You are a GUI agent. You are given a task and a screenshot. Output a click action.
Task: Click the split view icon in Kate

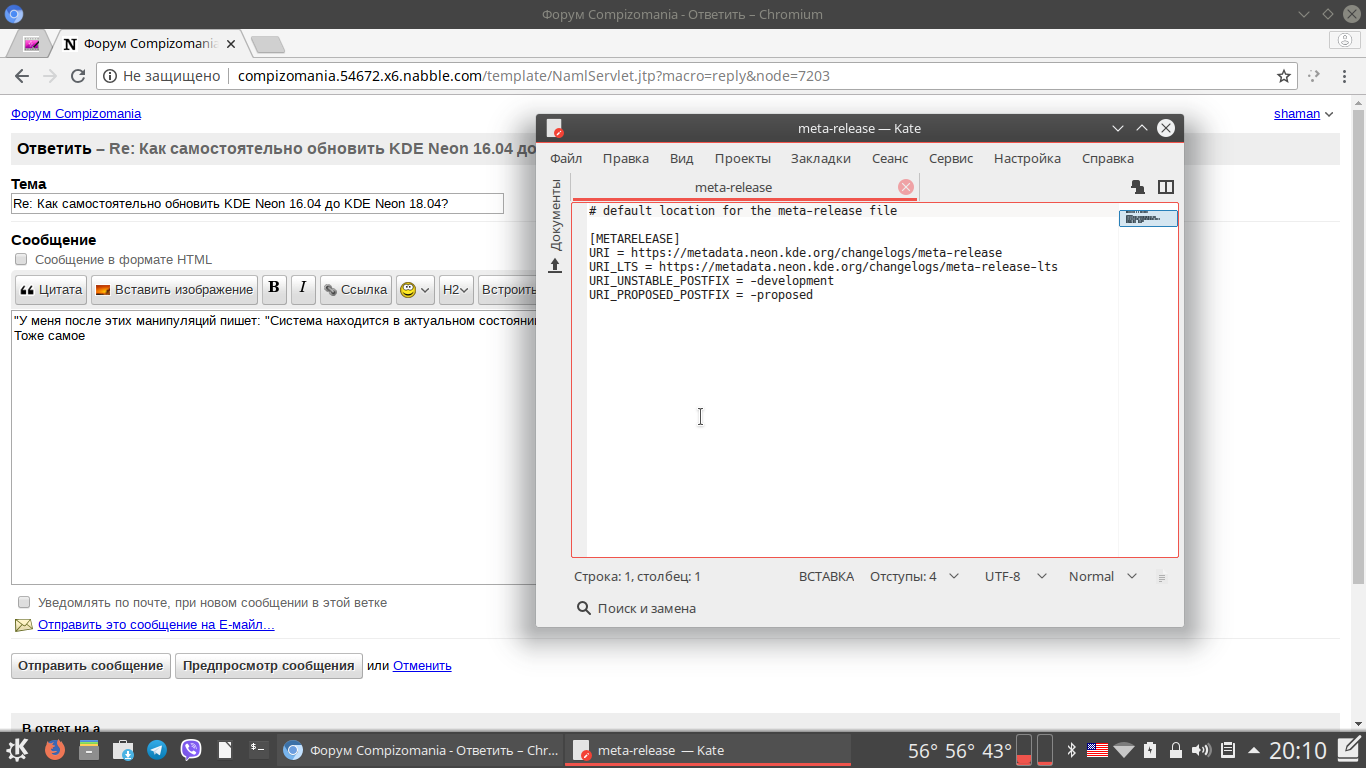tap(1165, 187)
